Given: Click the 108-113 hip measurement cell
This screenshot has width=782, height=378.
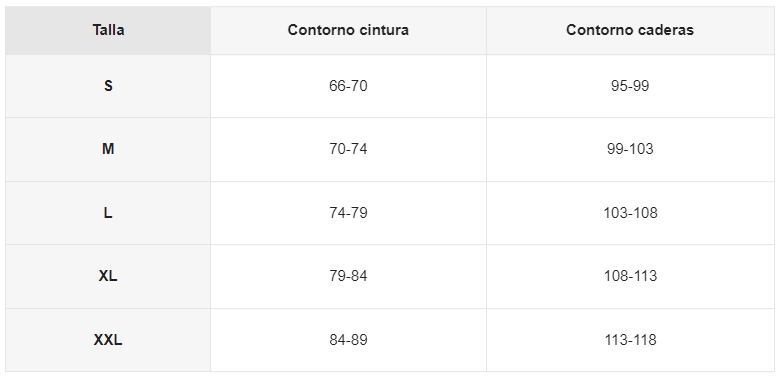Looking at the screenshot, I should (x=630, y=276).
